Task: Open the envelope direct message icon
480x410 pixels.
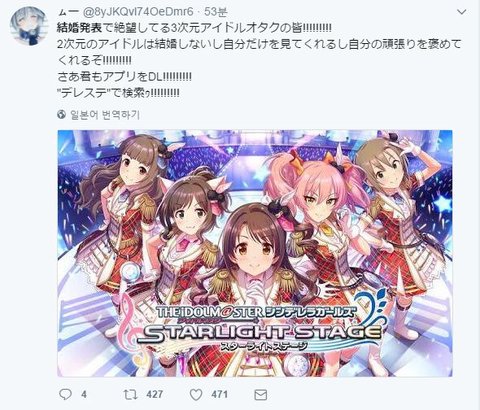Action: (x=261, y=395)
